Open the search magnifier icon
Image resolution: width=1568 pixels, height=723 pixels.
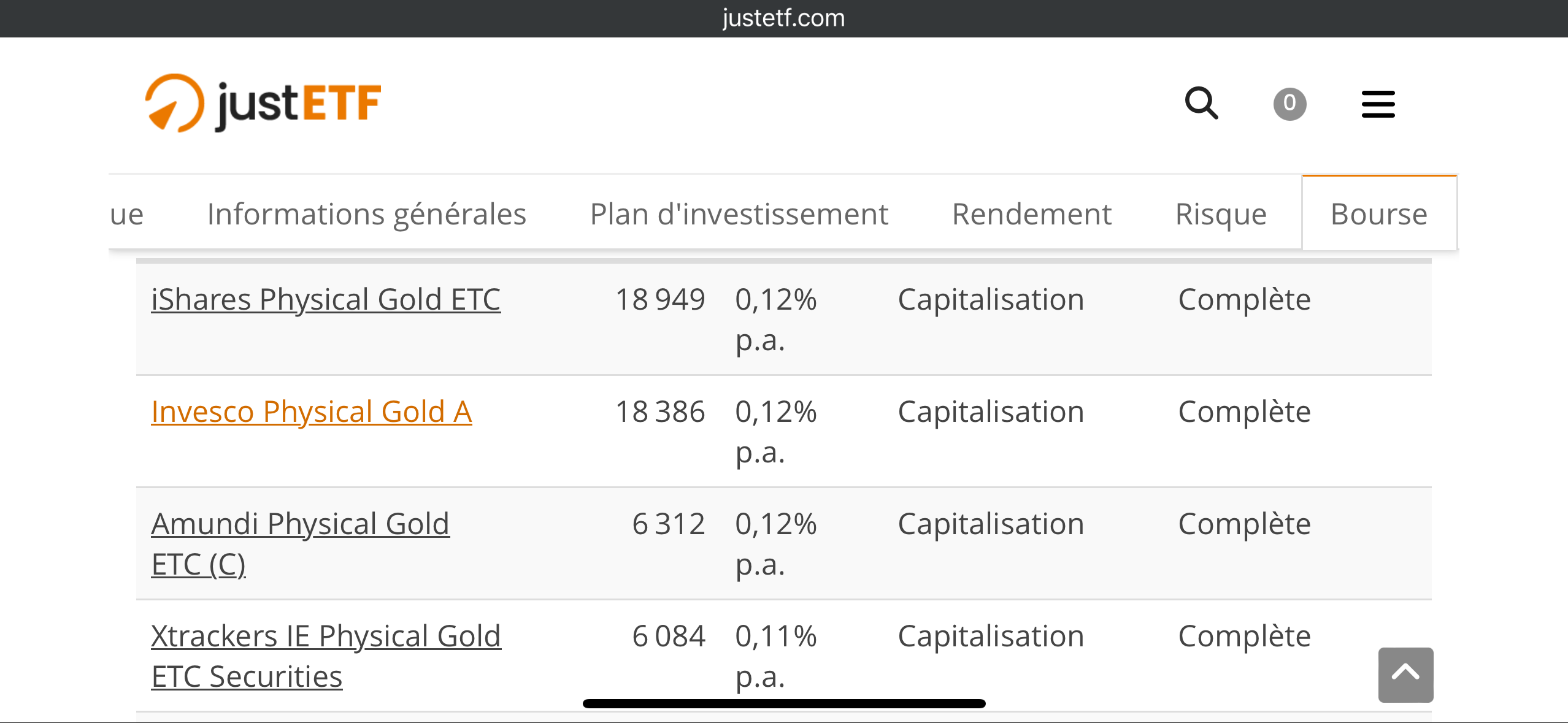(1201, 103)
